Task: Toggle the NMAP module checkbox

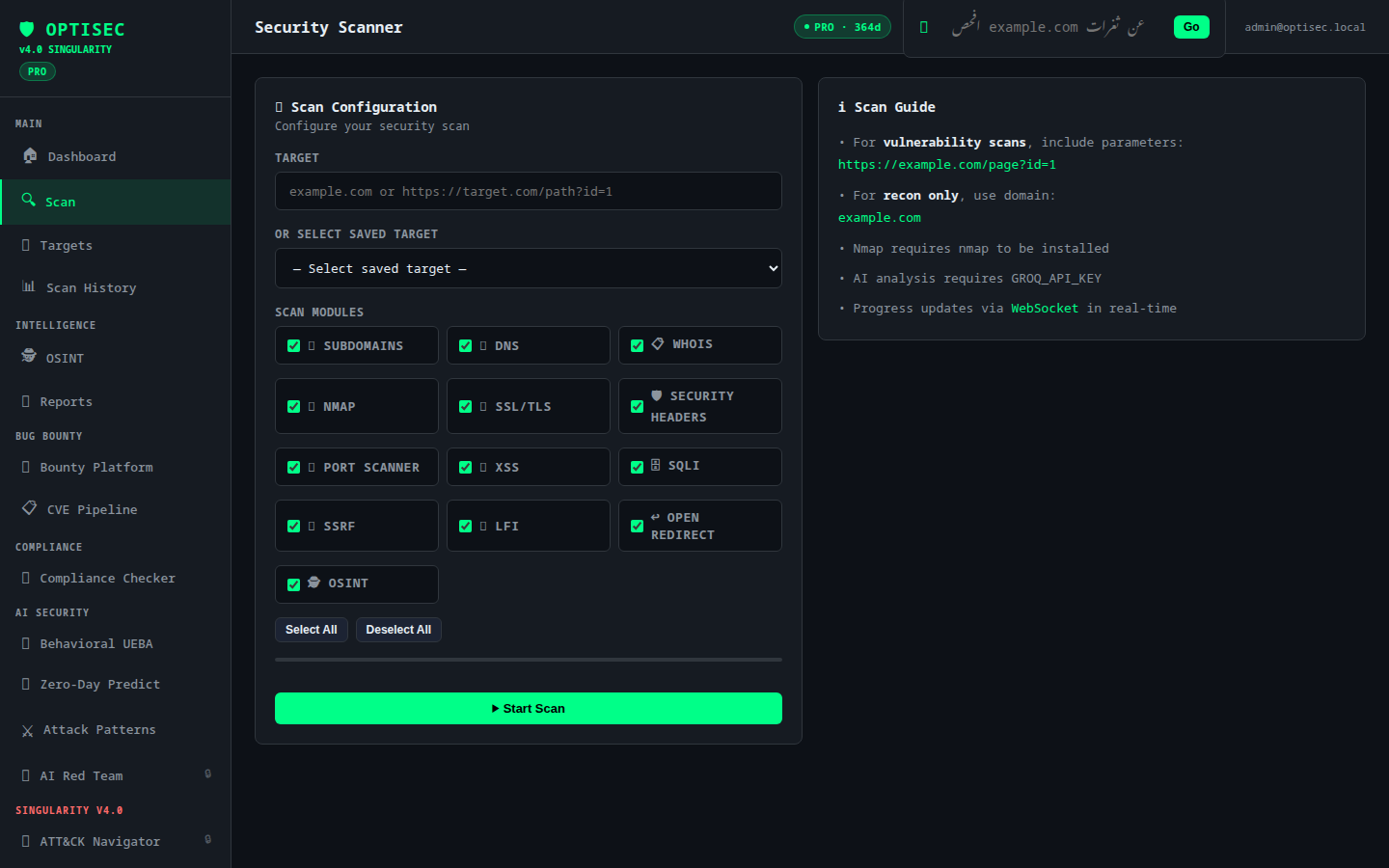Action: 293,406
